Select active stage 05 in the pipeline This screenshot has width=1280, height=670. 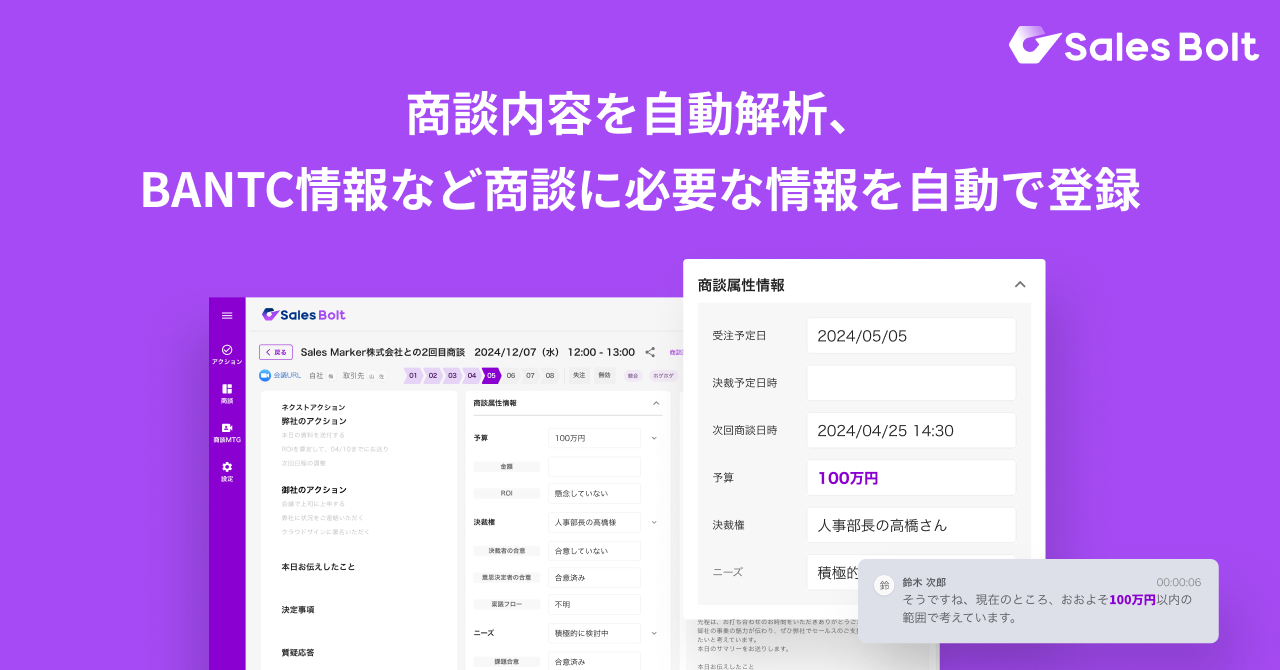(491, 376)
